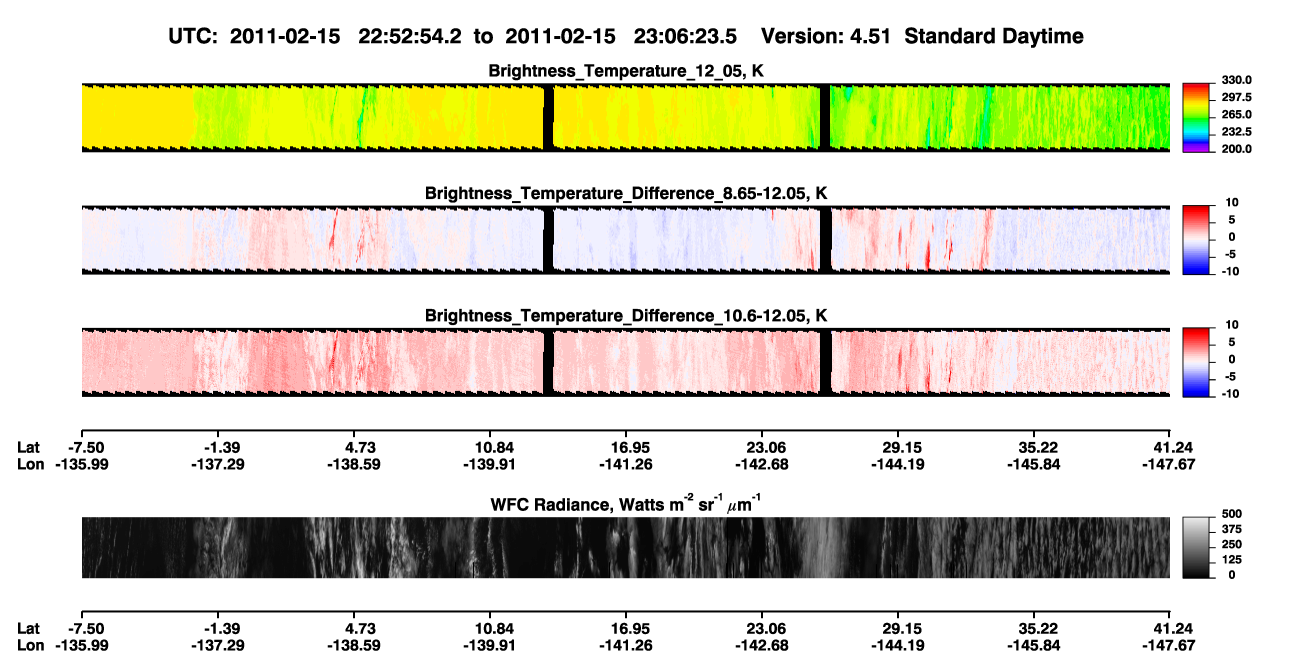Click the 10.6-12.05 difference red-blue colorbar
Image resolution: width=1300 pixels, height=667 pixels.
(x=1197, y=360)
